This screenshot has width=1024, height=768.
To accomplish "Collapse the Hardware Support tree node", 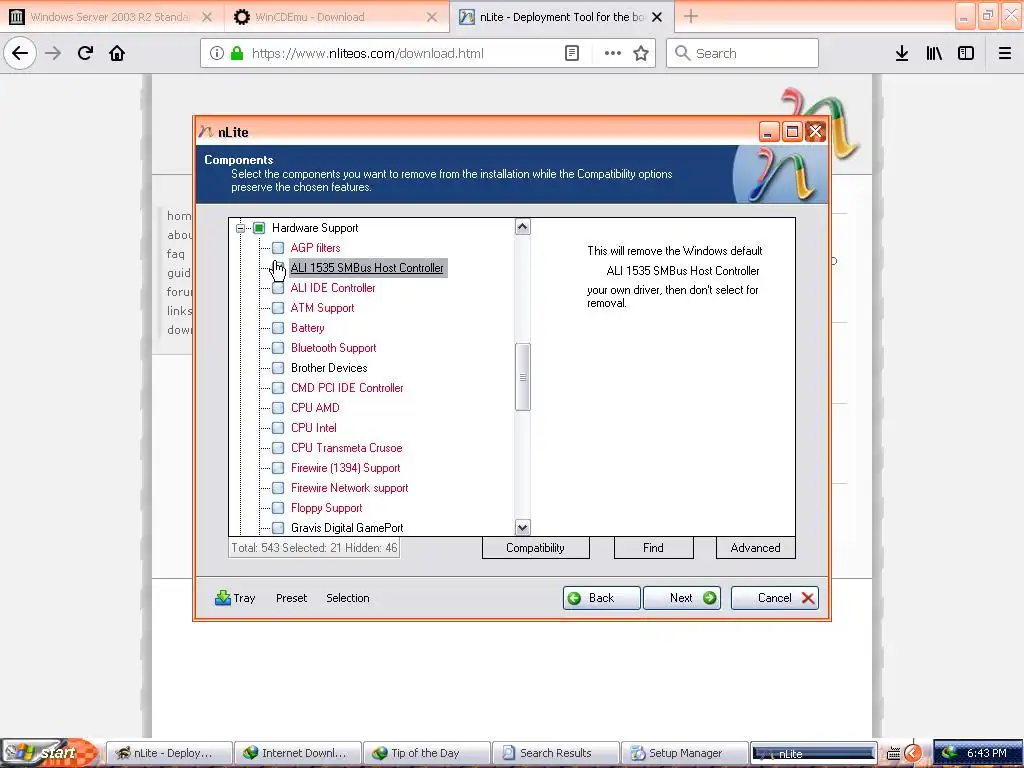I will pos(240,228).
